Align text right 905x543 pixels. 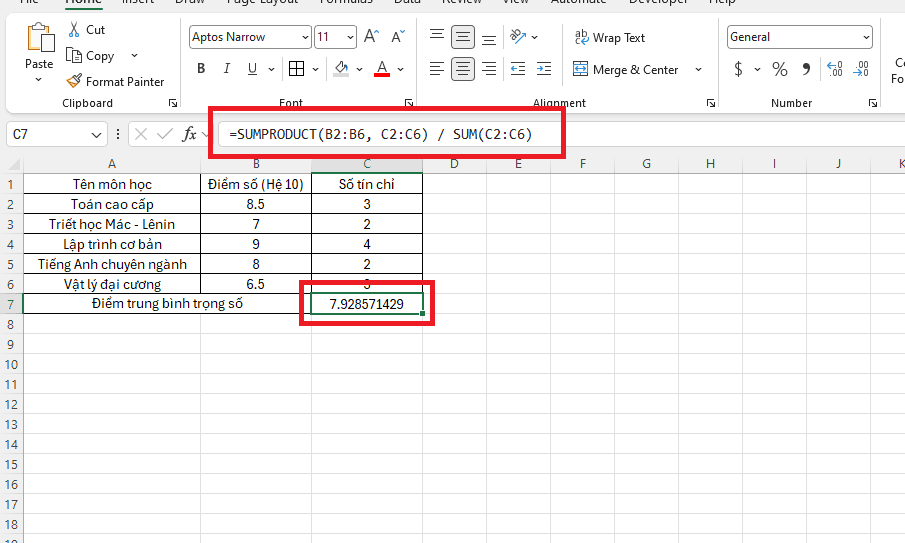coord(489,69)
